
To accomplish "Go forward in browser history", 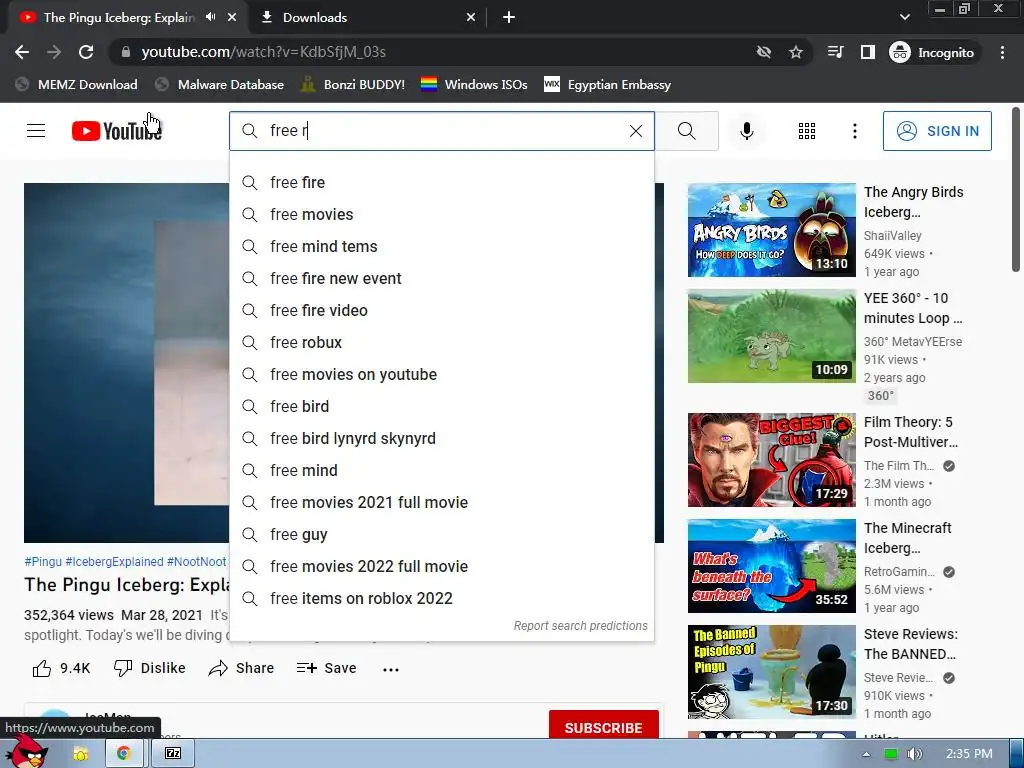I will [54, 52].
